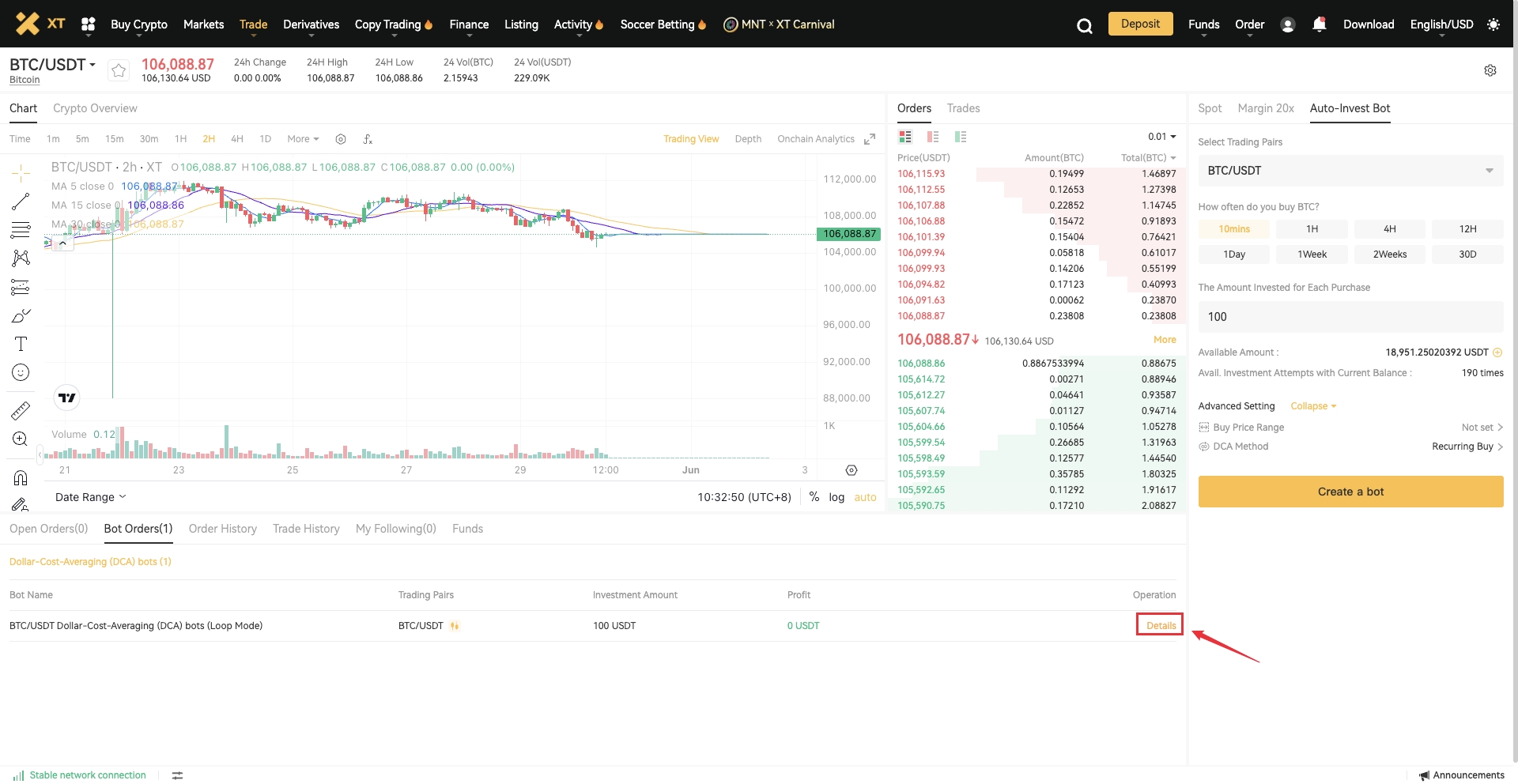Select the text annotation tool

click(21, 344)
